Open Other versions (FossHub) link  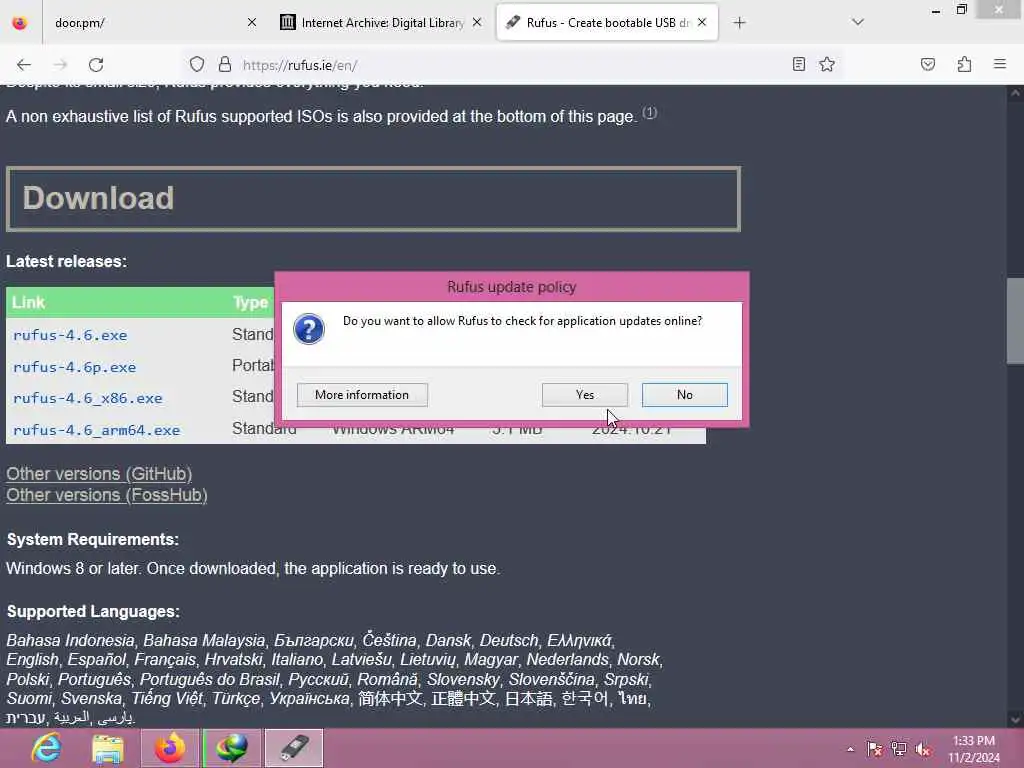(x=107, y=495)
